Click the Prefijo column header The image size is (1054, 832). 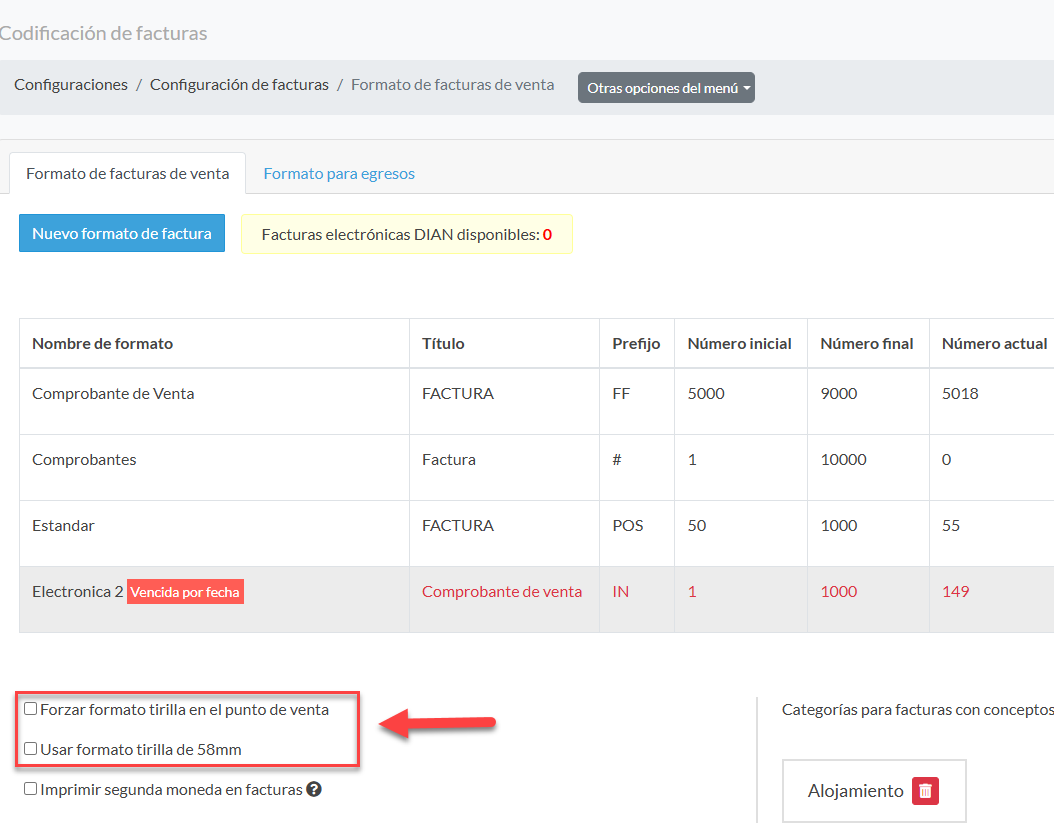tap(636, 344)
